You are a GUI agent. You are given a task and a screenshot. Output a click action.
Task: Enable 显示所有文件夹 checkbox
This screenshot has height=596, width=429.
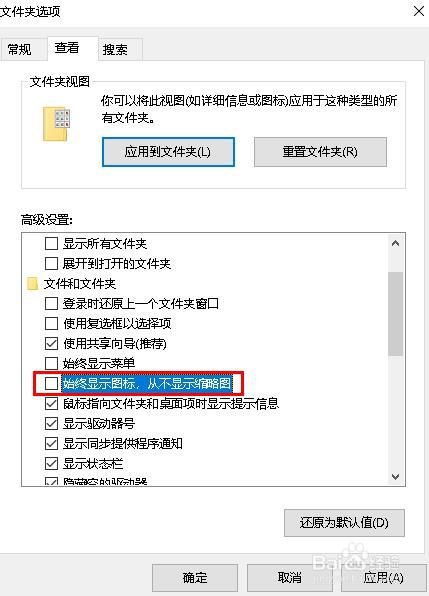coord(51,243)
